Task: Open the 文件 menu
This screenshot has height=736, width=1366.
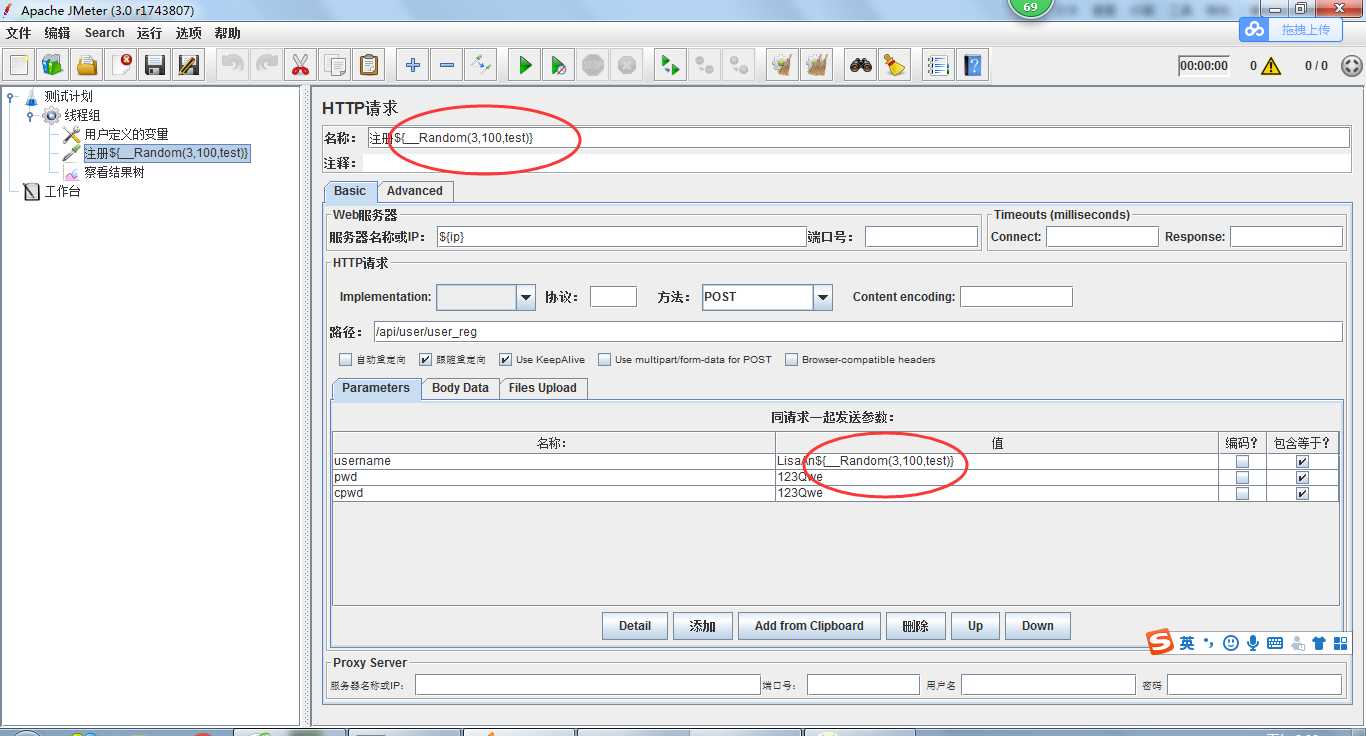Action: [x=18, y=33]
